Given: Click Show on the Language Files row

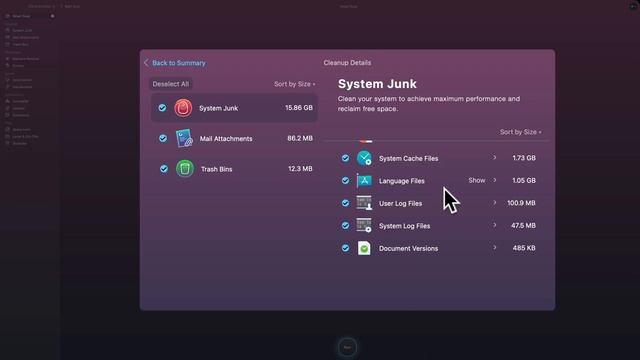Looking at the screenshot, I should pyautogui.click(x=477, y=180).
